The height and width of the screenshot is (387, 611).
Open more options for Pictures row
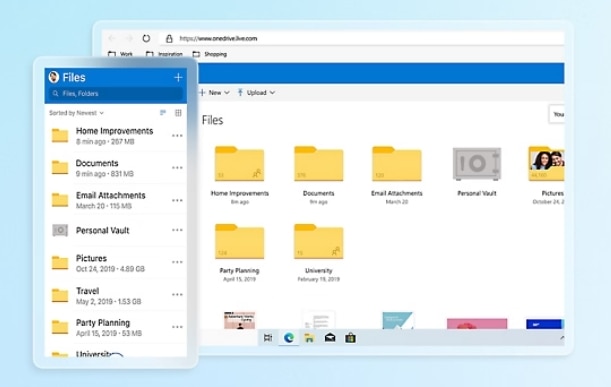pyautogui.click(x=177, y=262)
